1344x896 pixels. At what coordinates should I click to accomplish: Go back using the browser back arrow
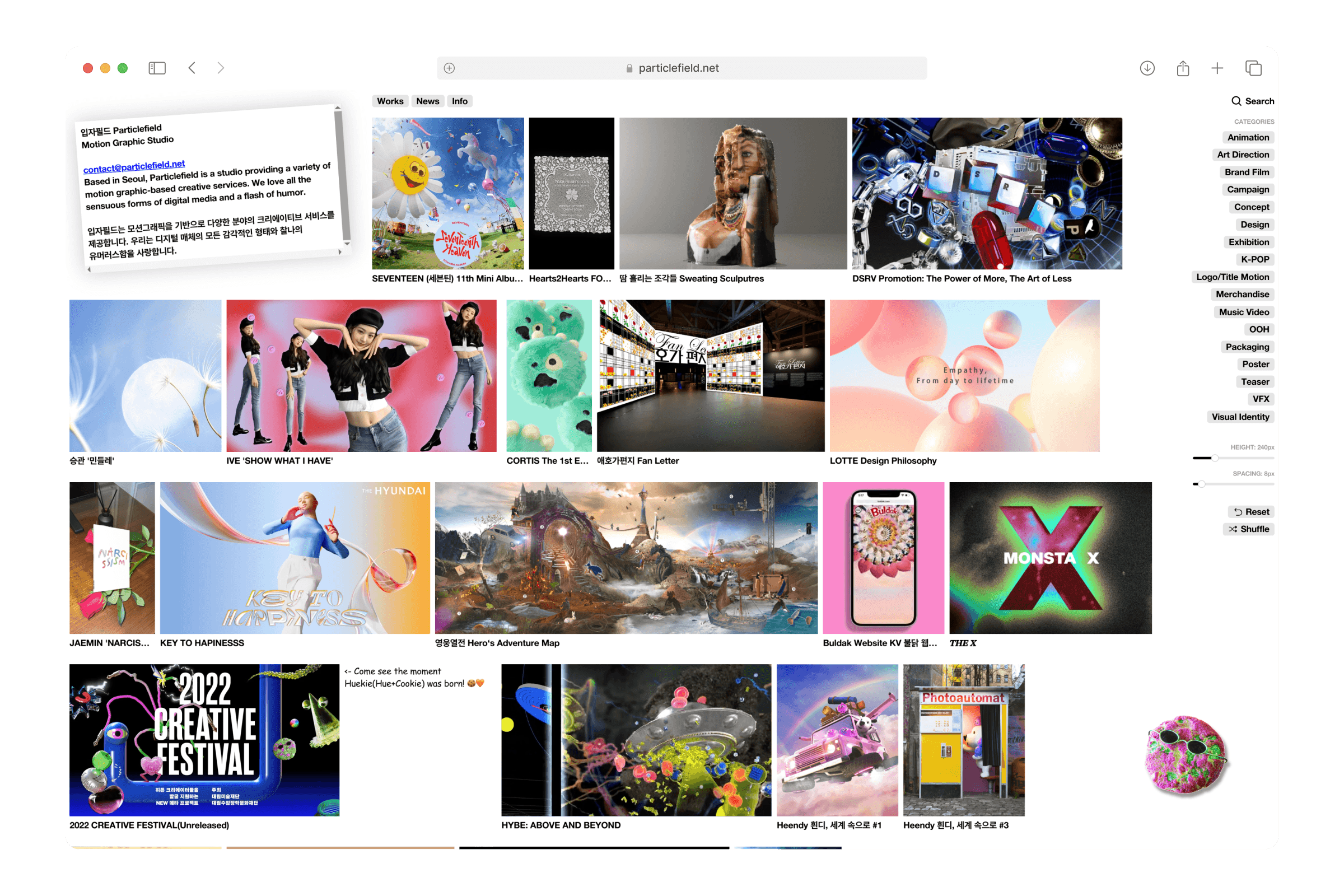pyautogui.click(x=192, y=68)
